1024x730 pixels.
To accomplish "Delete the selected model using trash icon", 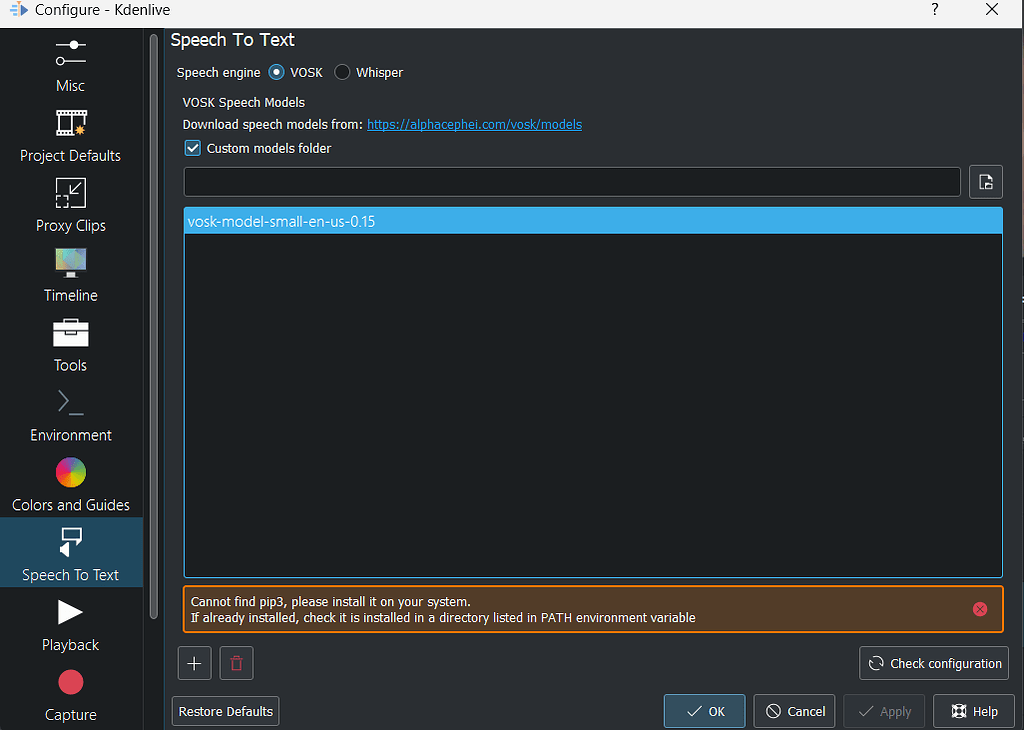I will pyautogui.click(x=236, y=663).
